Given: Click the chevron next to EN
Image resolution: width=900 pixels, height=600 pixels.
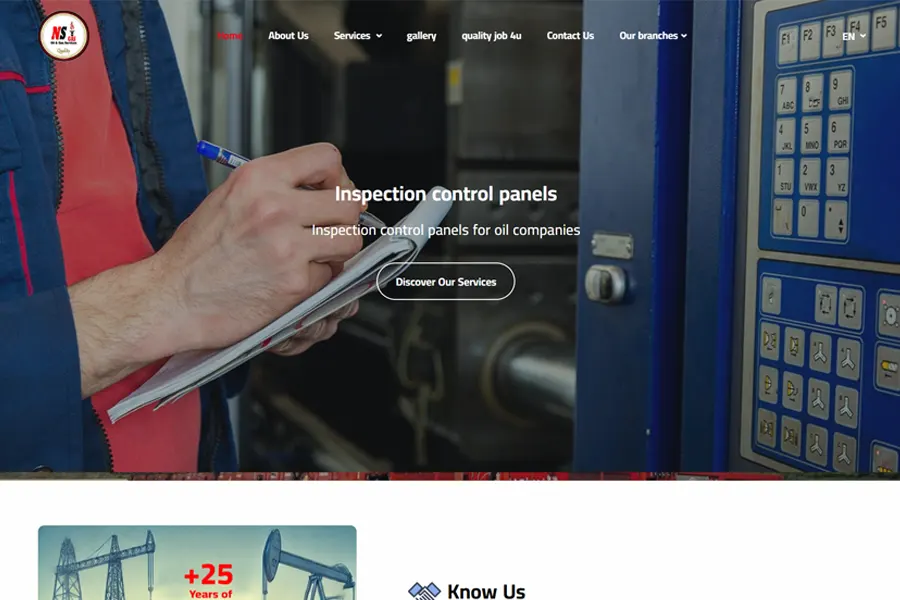Looking at the screenshot, I should click(x=863, y=36).
